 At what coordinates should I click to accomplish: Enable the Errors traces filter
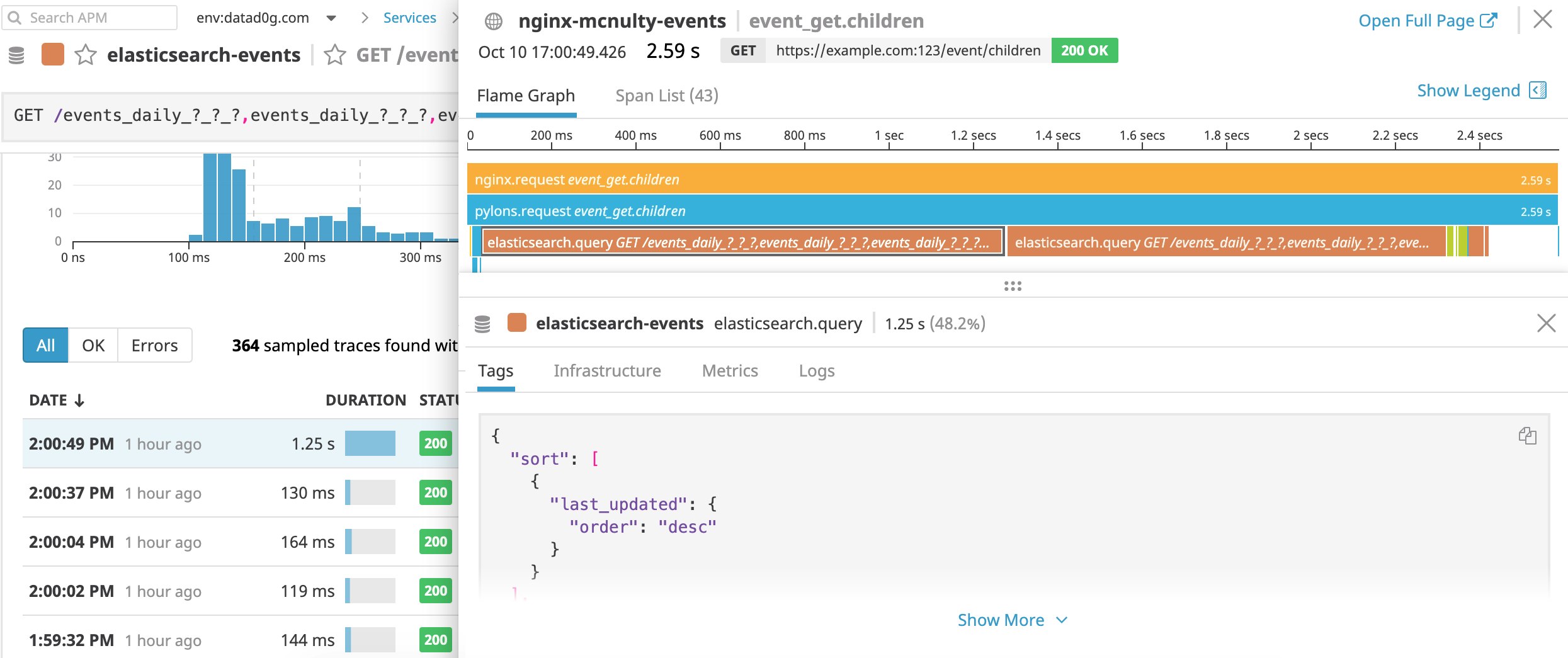click(154, 345)
